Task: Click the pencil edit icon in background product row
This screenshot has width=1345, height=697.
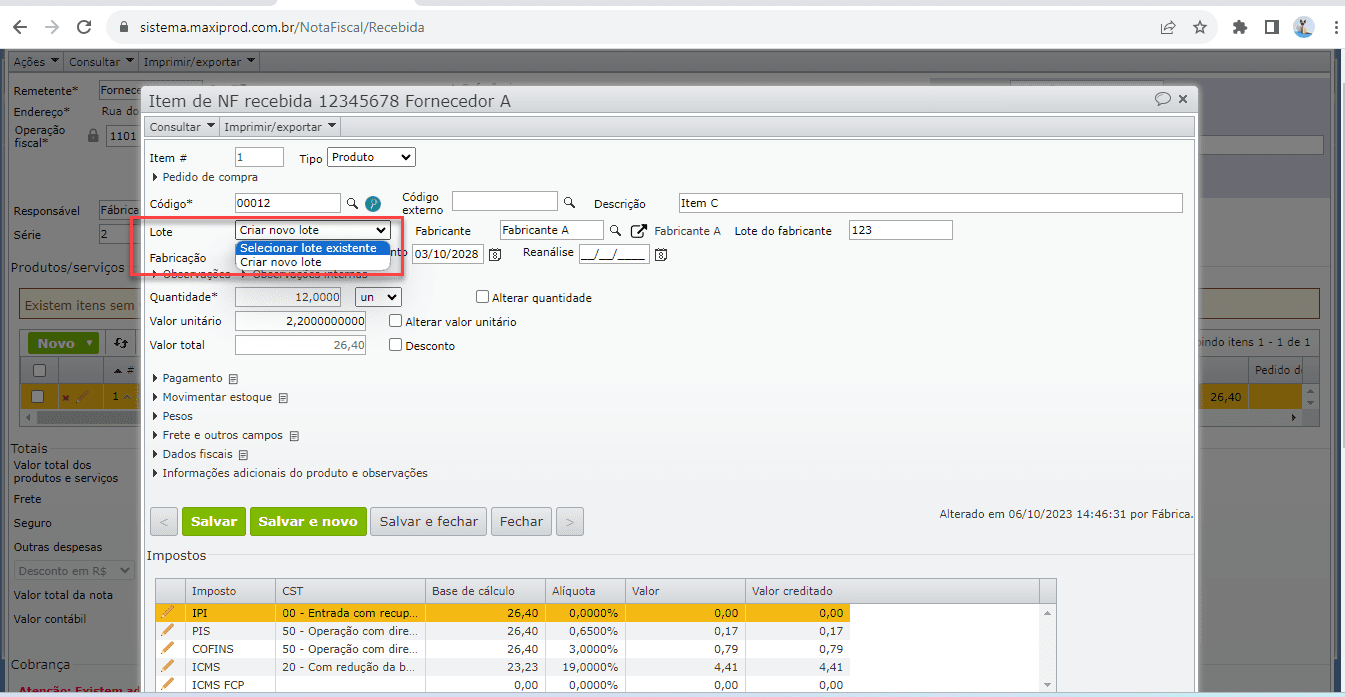Action: [x=81, y=397]
